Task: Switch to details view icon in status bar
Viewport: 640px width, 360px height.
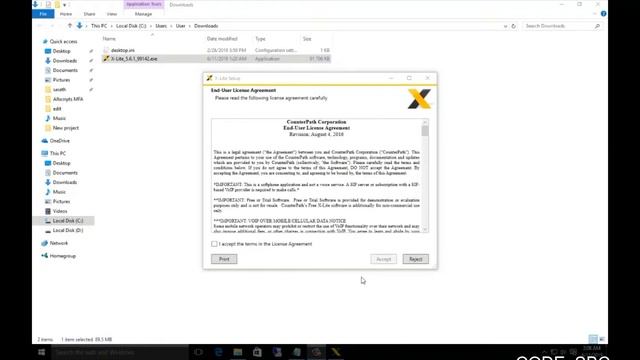Action: (593, 339)
